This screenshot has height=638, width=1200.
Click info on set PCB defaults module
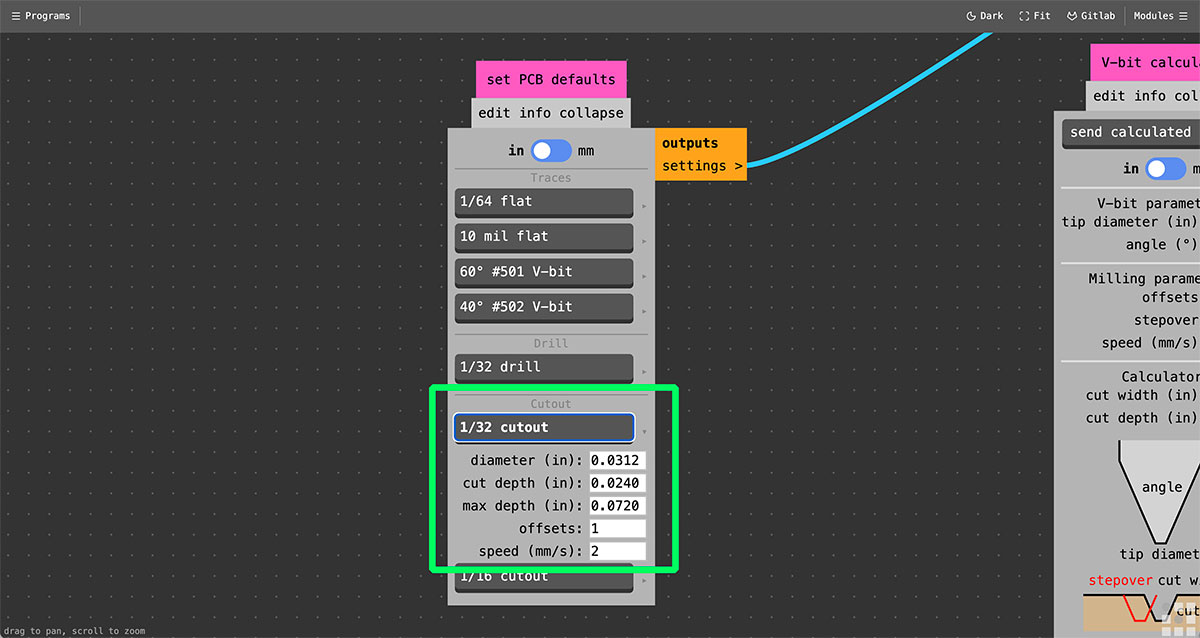pyautogui.click(x=535, y=113)
